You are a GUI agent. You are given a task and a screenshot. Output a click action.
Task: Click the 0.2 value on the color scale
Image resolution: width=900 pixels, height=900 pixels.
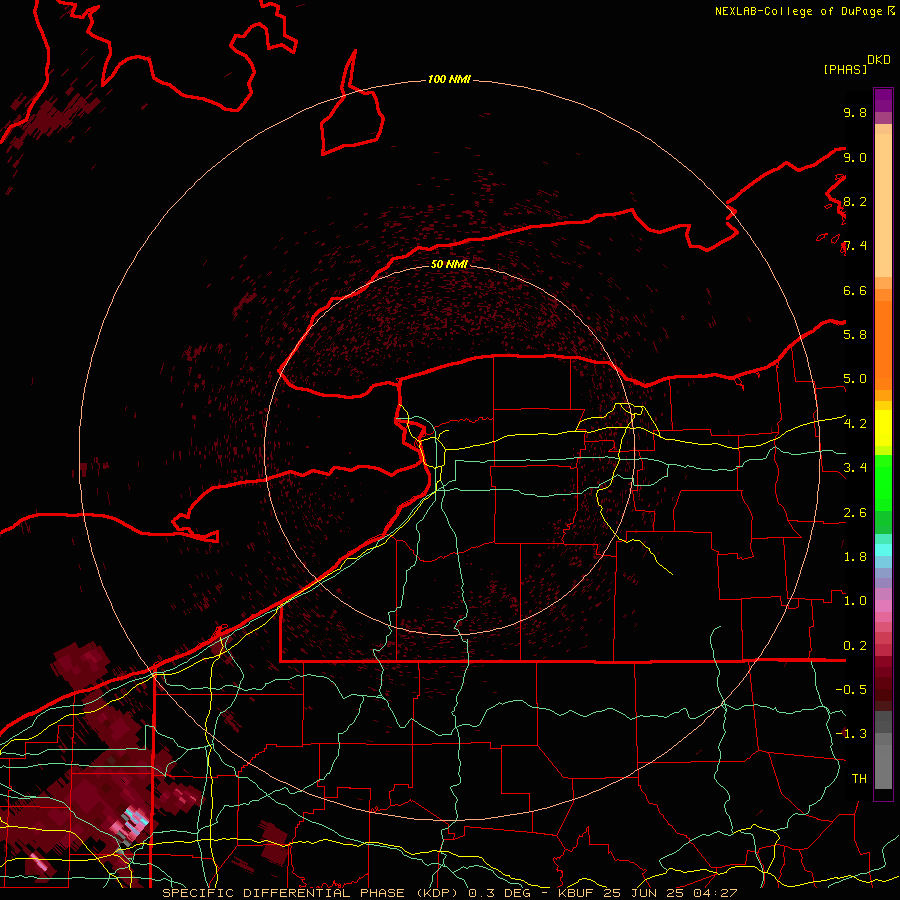[x=855, y=645]
